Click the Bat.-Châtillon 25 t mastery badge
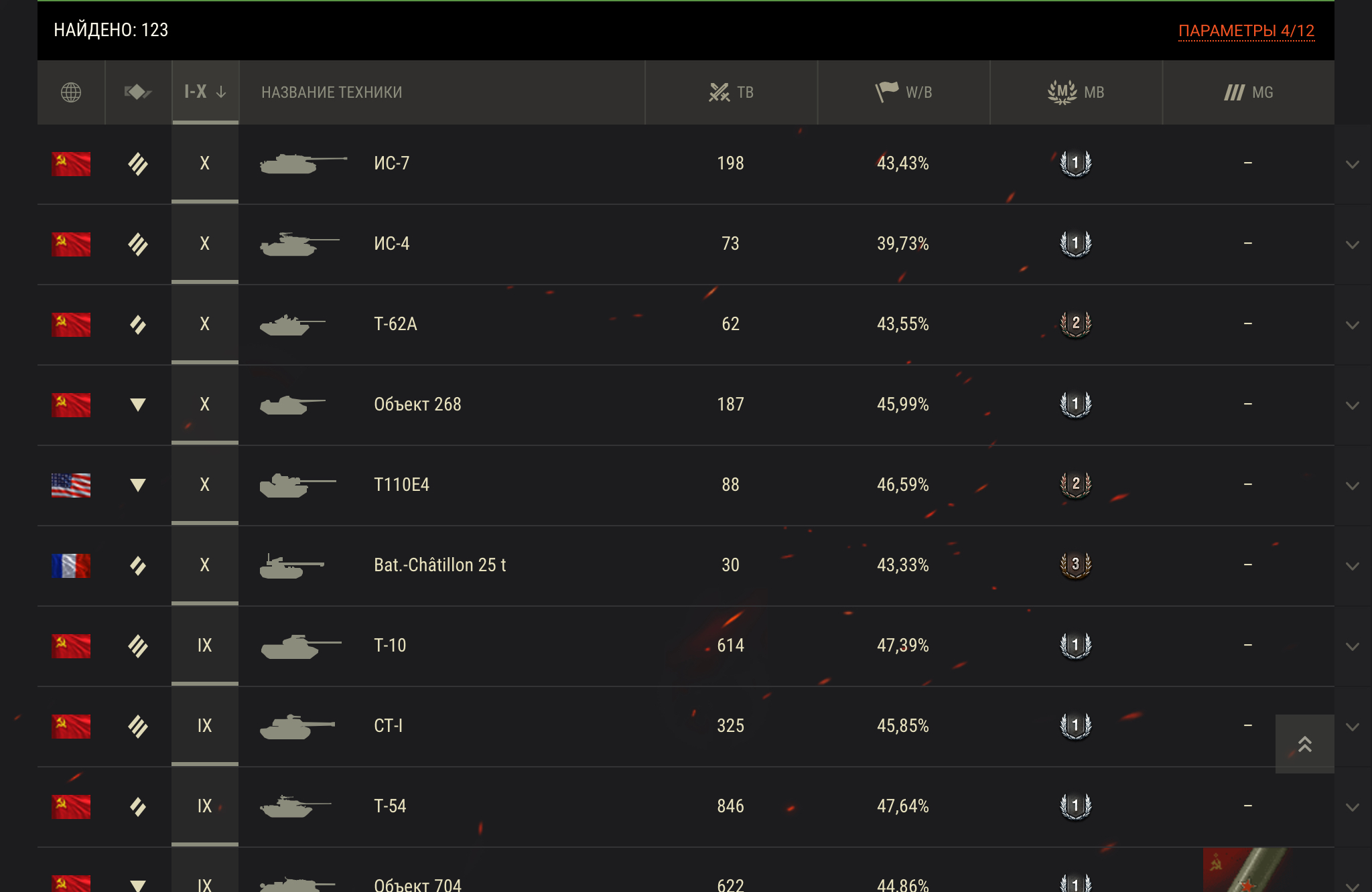 click(1076, 565)
